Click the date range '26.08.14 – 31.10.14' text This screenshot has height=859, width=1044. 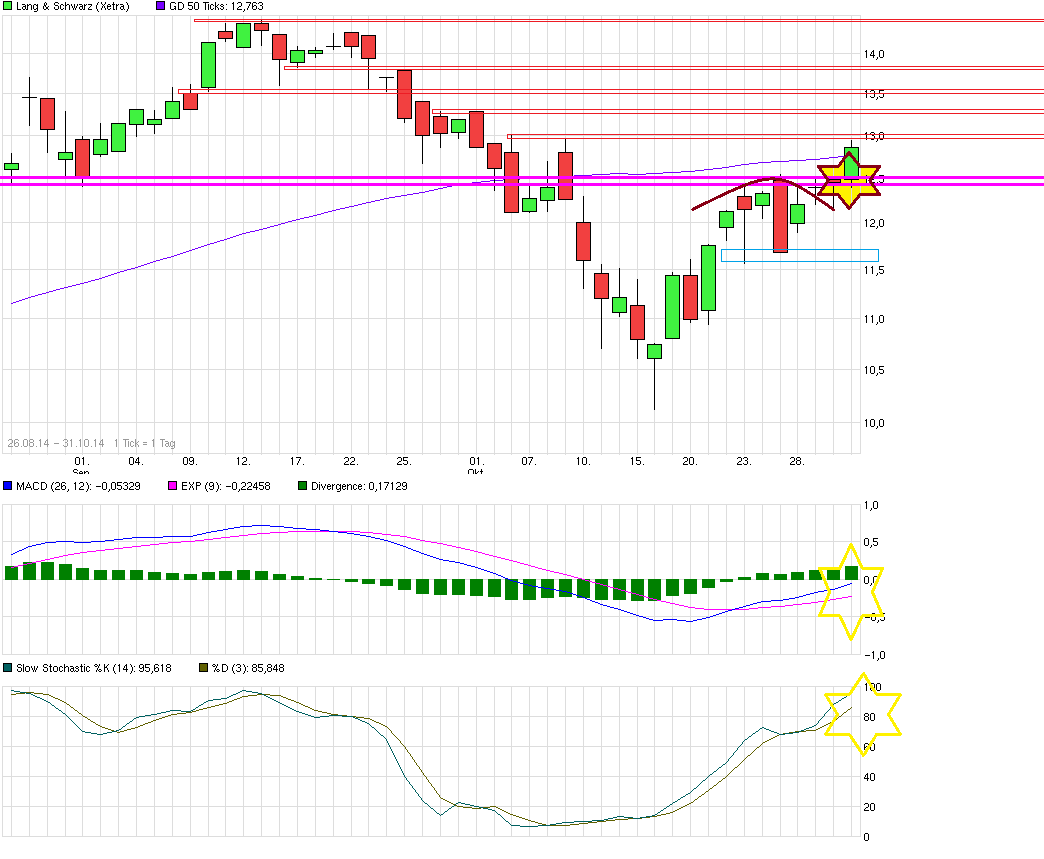pos(56,443)
